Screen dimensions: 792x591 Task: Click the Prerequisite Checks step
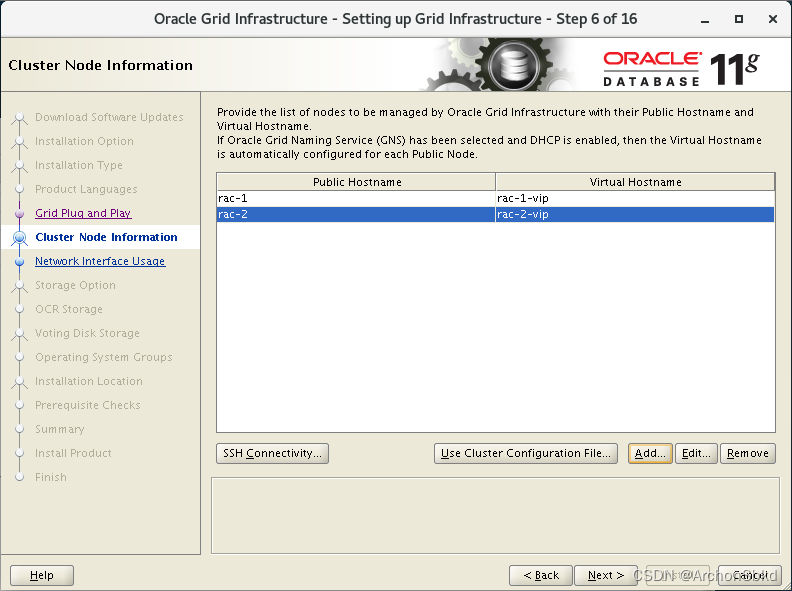click(88, 405)
